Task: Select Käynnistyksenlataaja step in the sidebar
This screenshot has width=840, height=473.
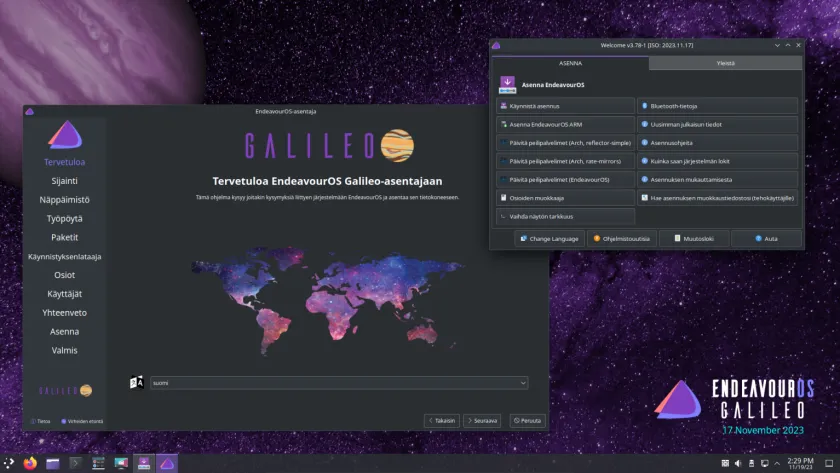Action: pyautogui.click(x=64, y=257)
